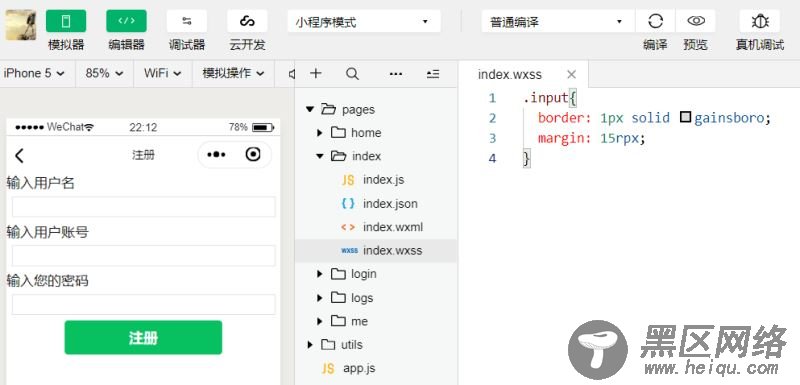This screenshot has width=800, height=385.
Task: Go back with simulator back arrow
Action: point(19,156)
